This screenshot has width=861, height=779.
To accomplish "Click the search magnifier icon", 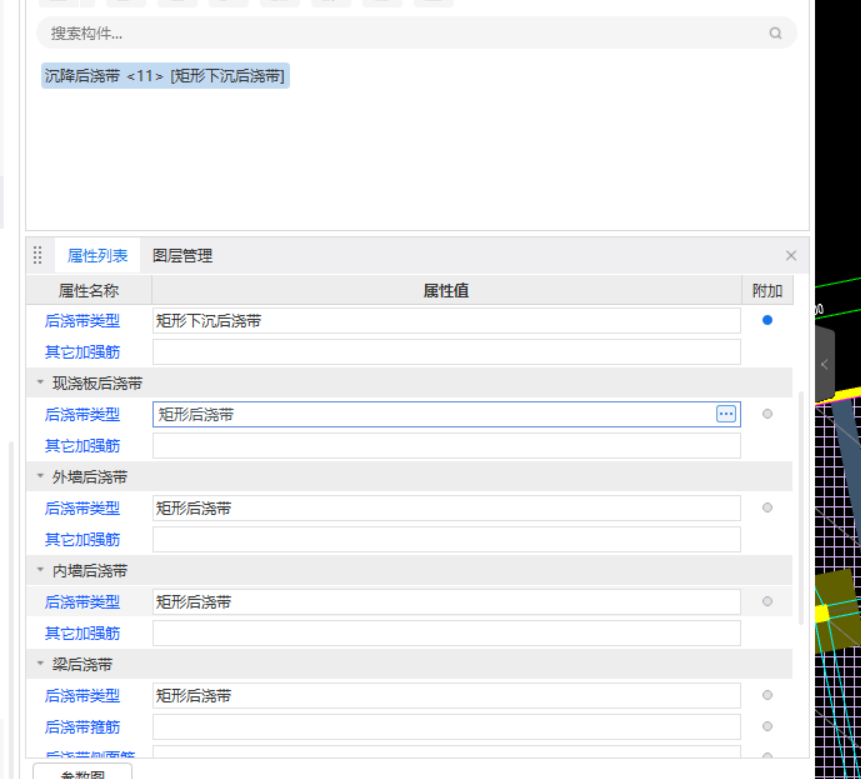I will (775, 33).
